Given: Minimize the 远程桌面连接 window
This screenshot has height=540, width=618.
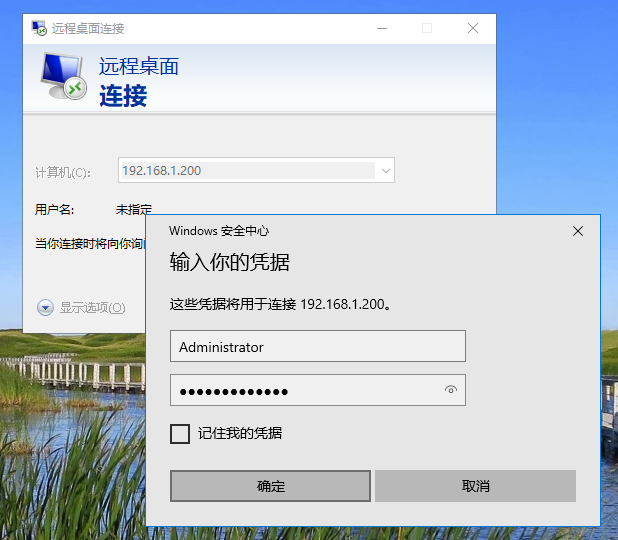Looking at the screenshot, I should (x=381, y=28).
